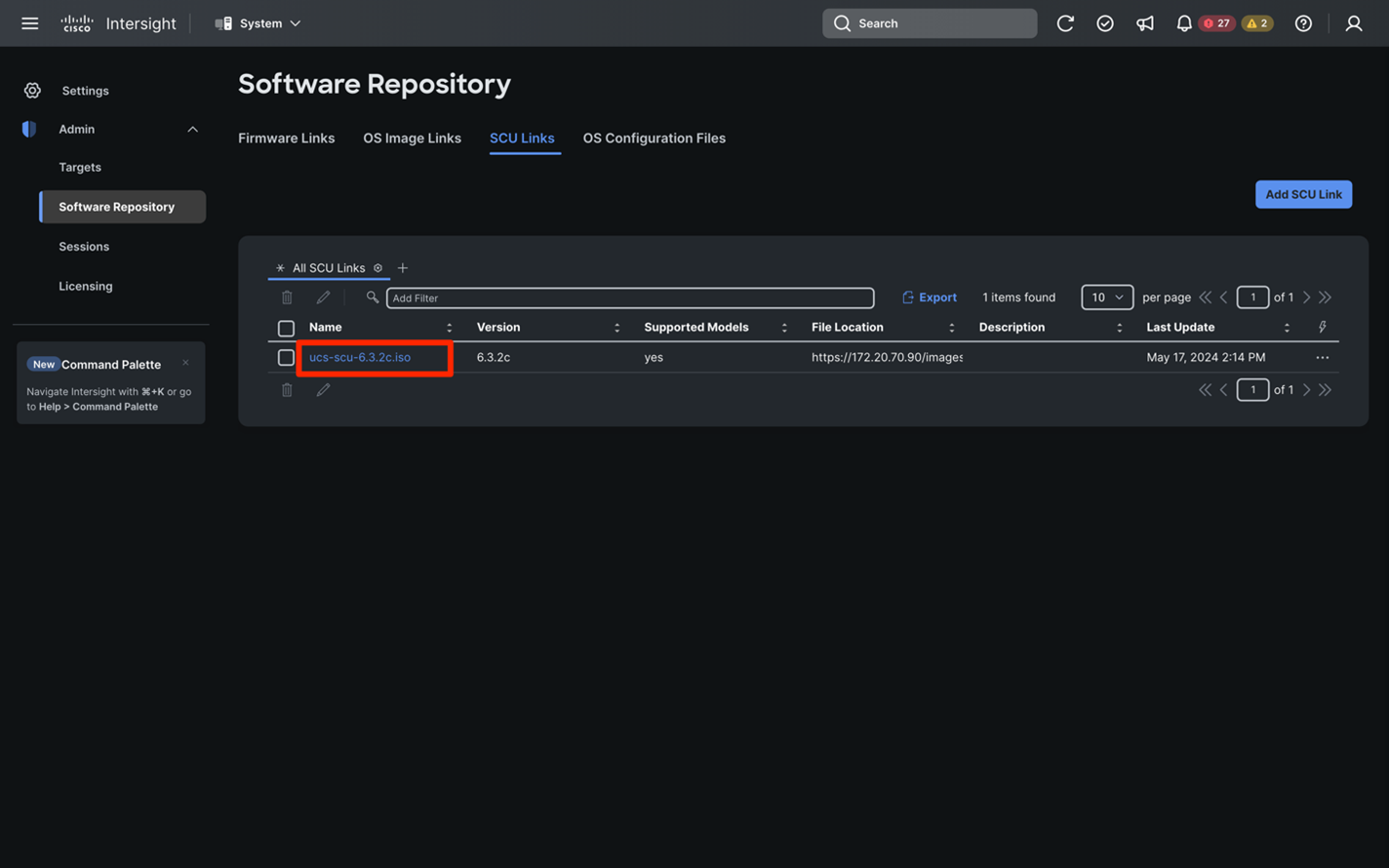Screen dimensions: 1389x868
Task: Select the All SCU Links view tab
Action: click(329, 268)
